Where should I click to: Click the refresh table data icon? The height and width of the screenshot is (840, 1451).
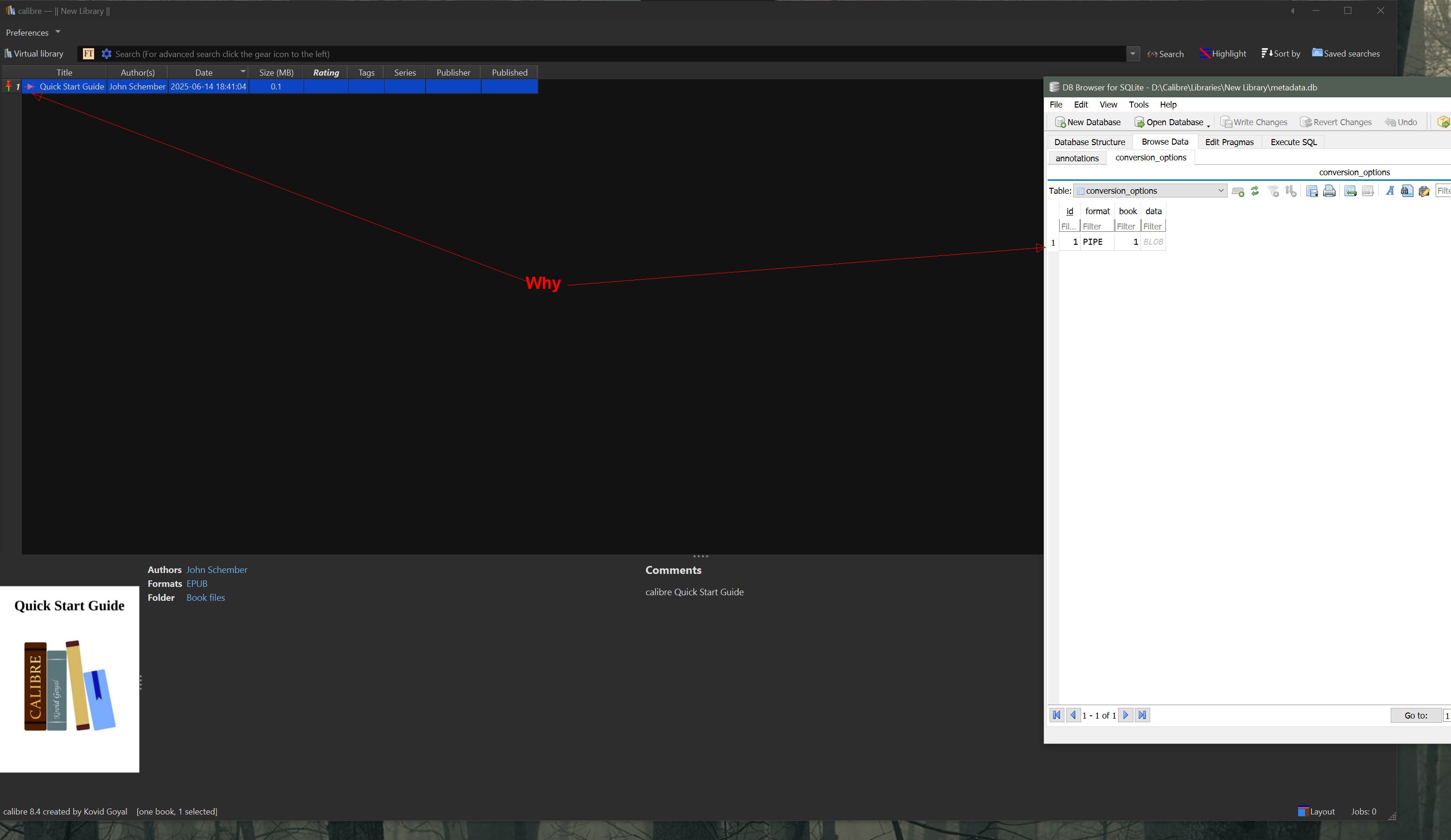point(1254,191)
